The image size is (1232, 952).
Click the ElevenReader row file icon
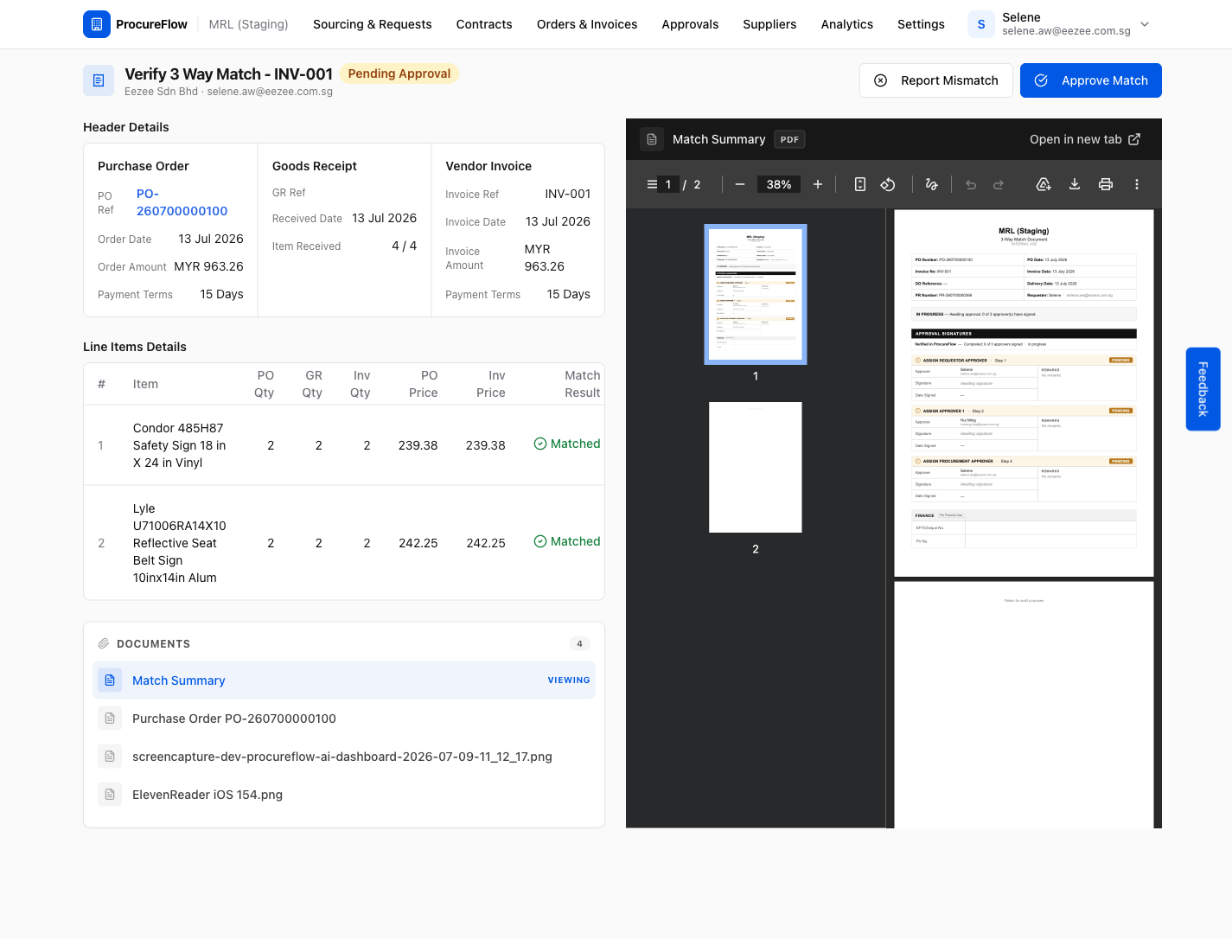(110, 795)
